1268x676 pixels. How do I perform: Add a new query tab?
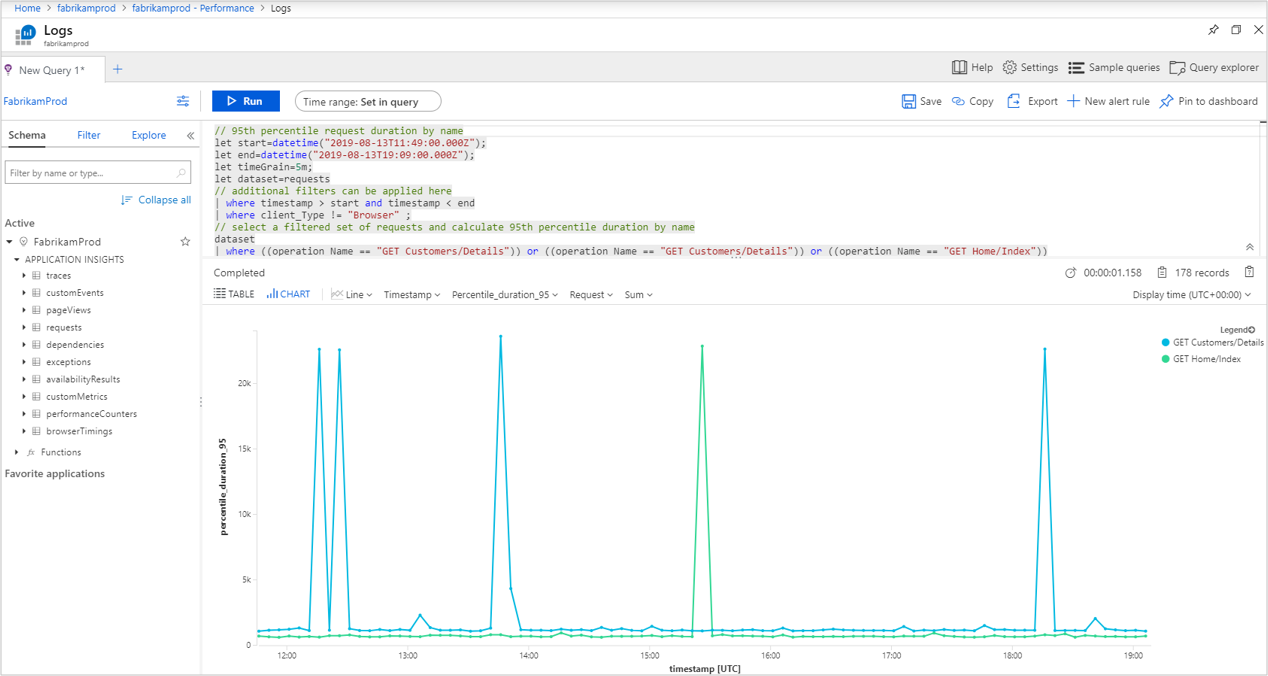tap(118, 69)
